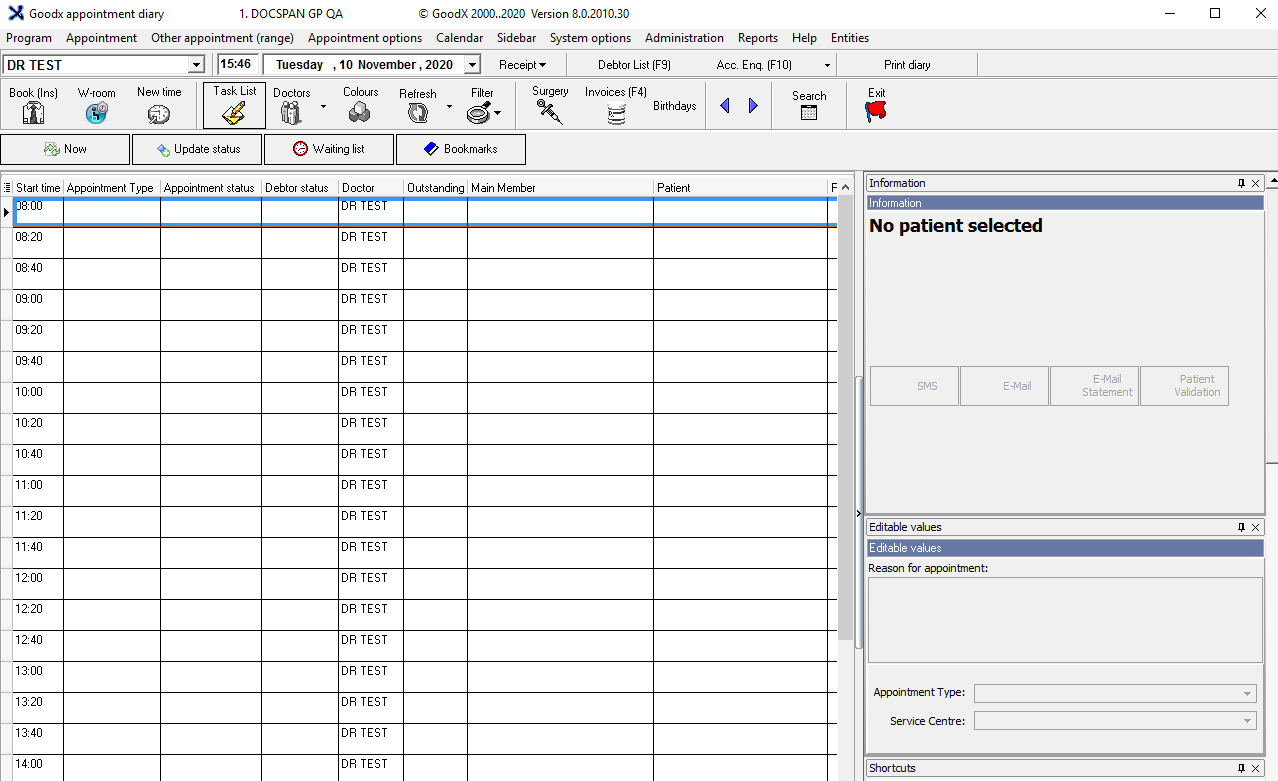Open the W-room waiting room icon
The width and height of the screenshot is (1278, 781).
96,113
